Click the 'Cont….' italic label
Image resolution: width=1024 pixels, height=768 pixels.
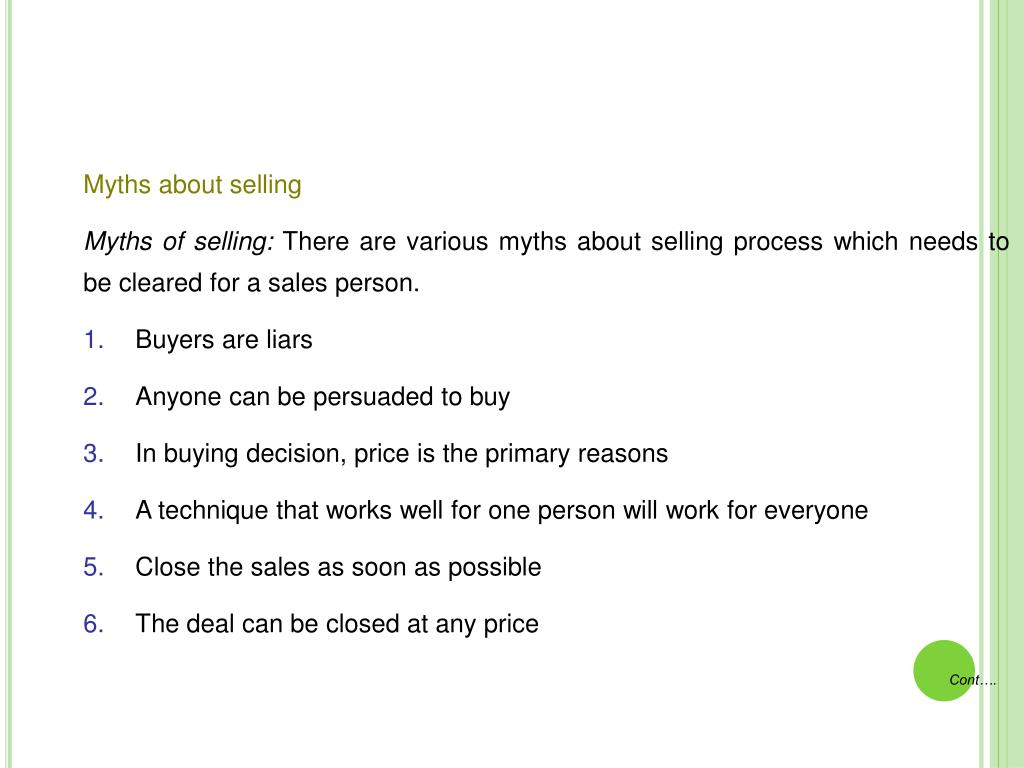pos(973,680)
